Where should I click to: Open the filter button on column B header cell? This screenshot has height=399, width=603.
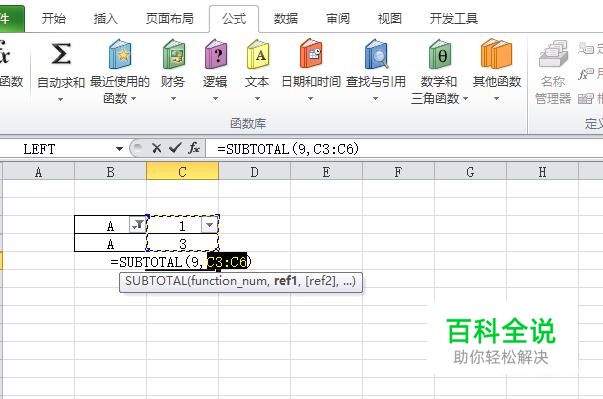tap(137, 225)
